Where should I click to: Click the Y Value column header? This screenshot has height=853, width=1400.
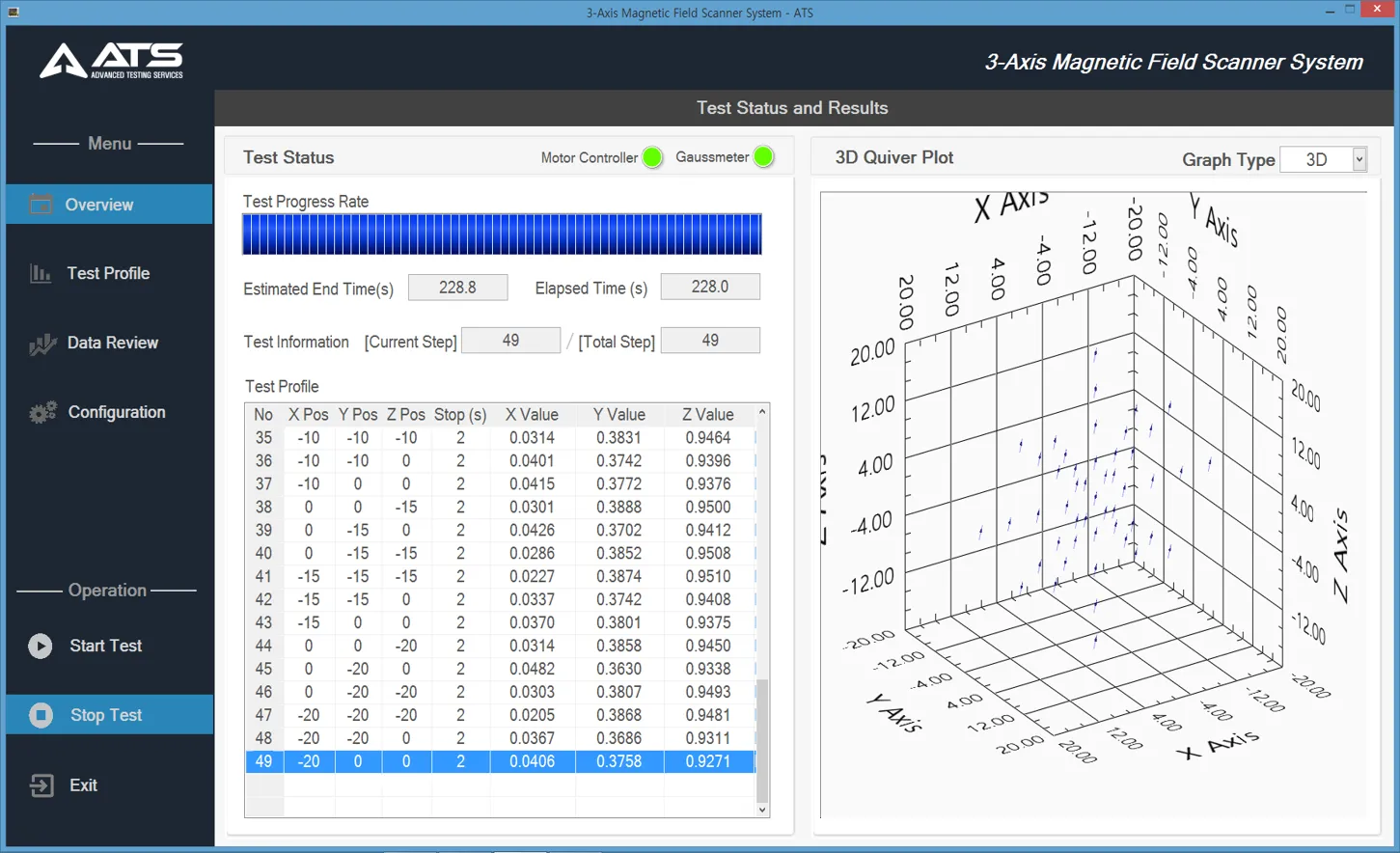619,415
